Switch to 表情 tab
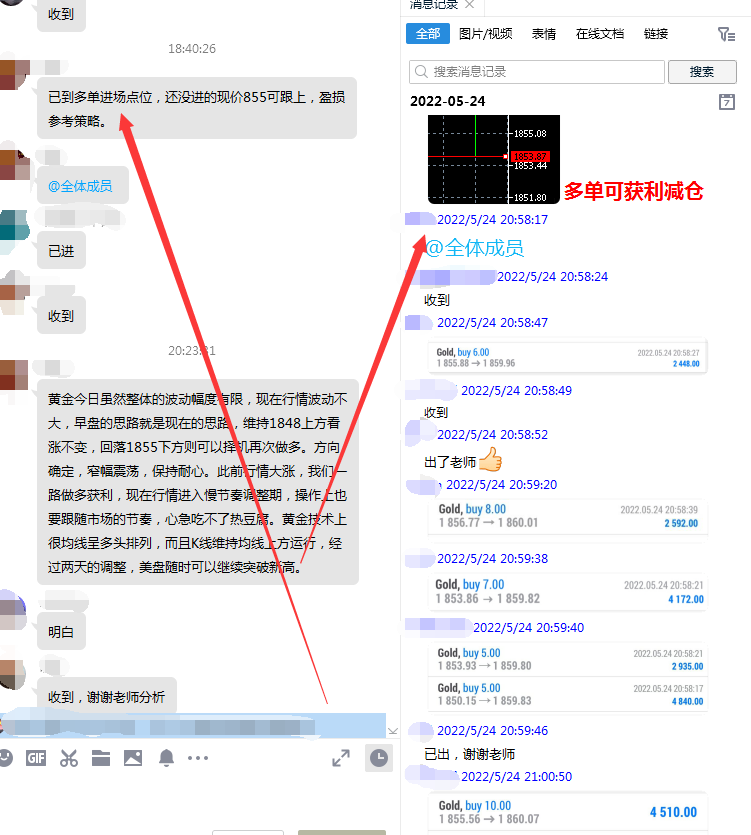751x835 pixels. [544, 34]
